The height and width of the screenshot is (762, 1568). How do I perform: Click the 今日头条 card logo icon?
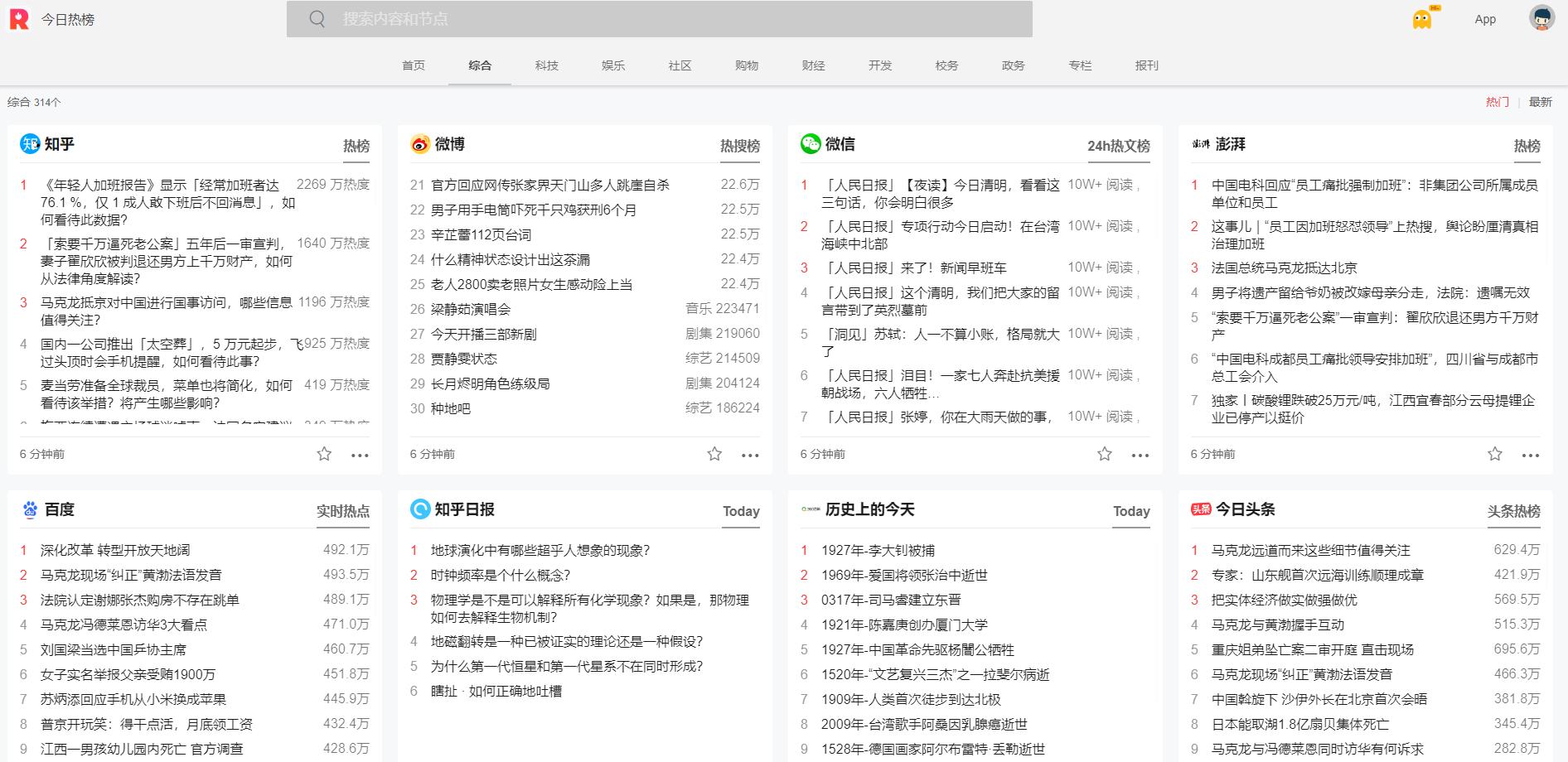point(1201,509)
